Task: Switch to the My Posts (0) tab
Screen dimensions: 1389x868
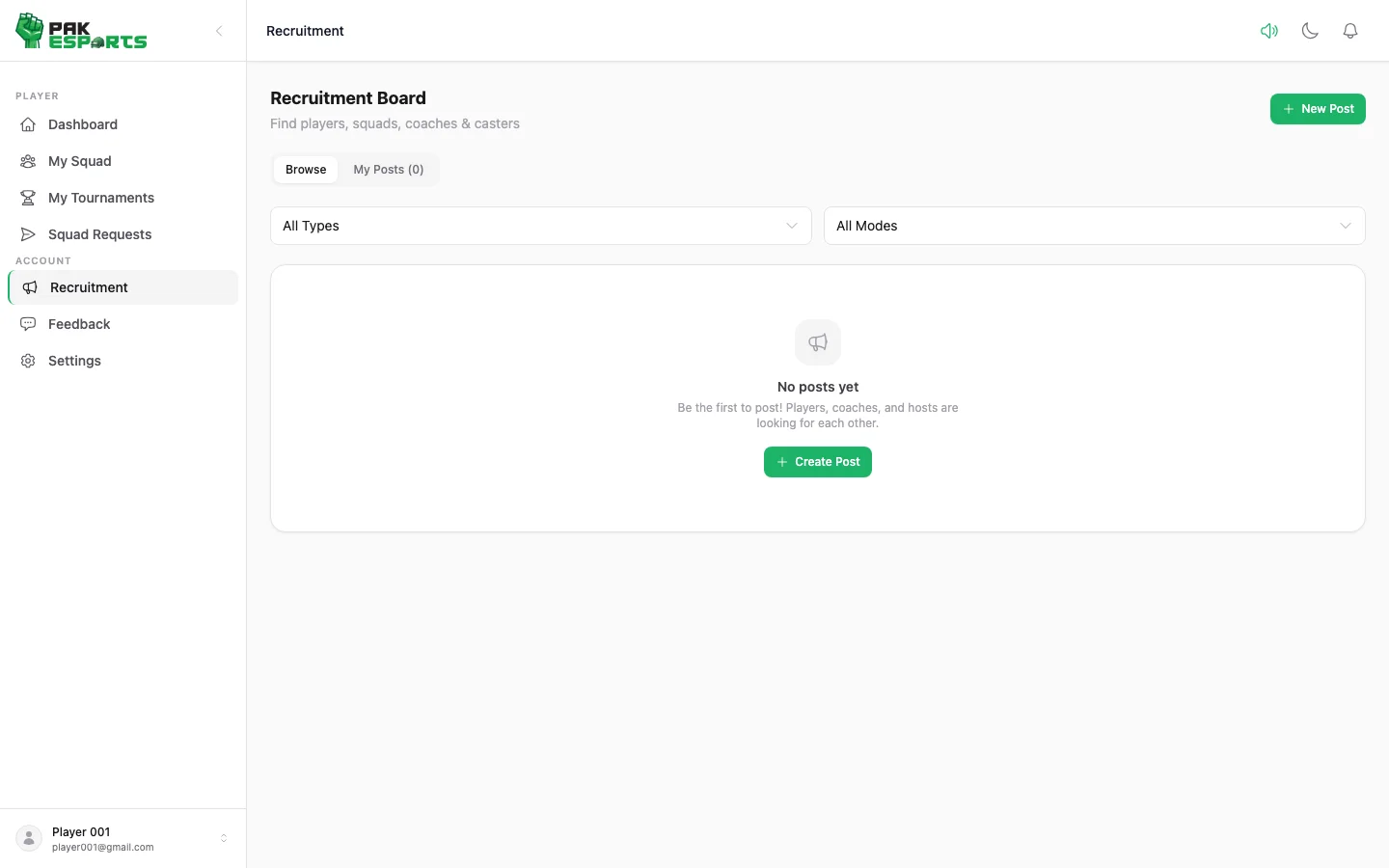Action: click(x=389, y=170)
